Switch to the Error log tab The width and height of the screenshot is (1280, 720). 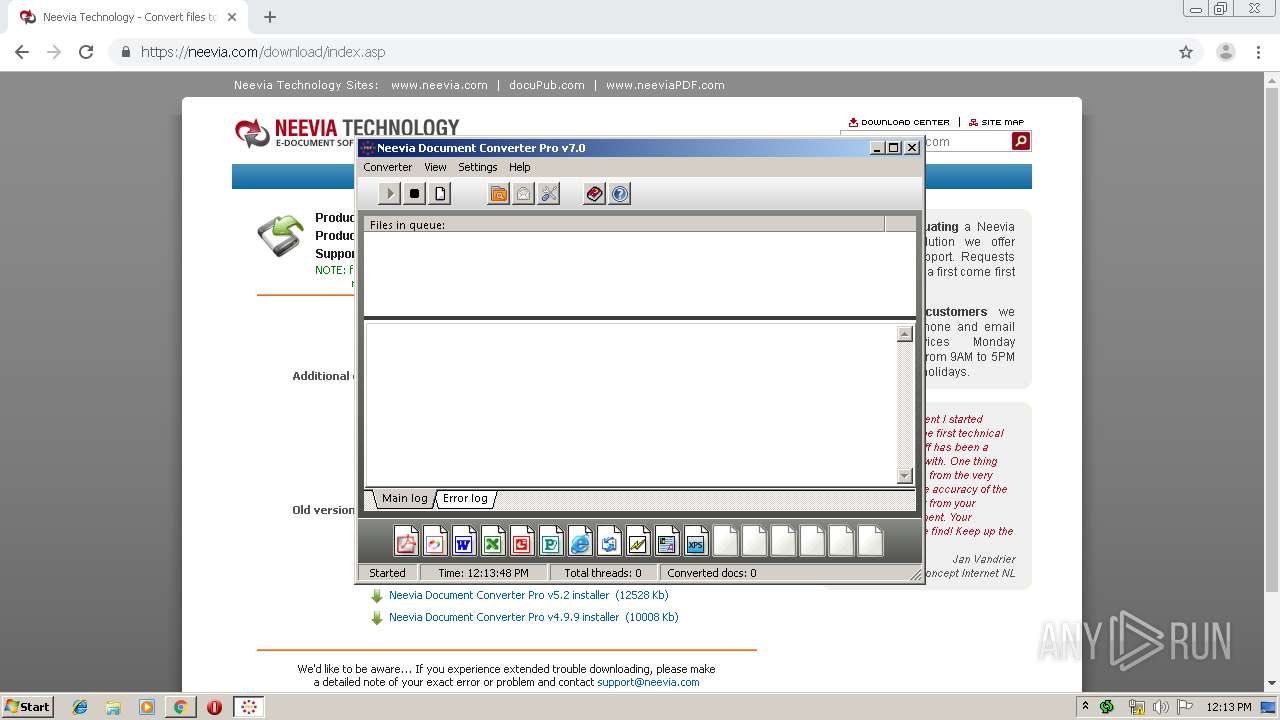pos(465,498)
